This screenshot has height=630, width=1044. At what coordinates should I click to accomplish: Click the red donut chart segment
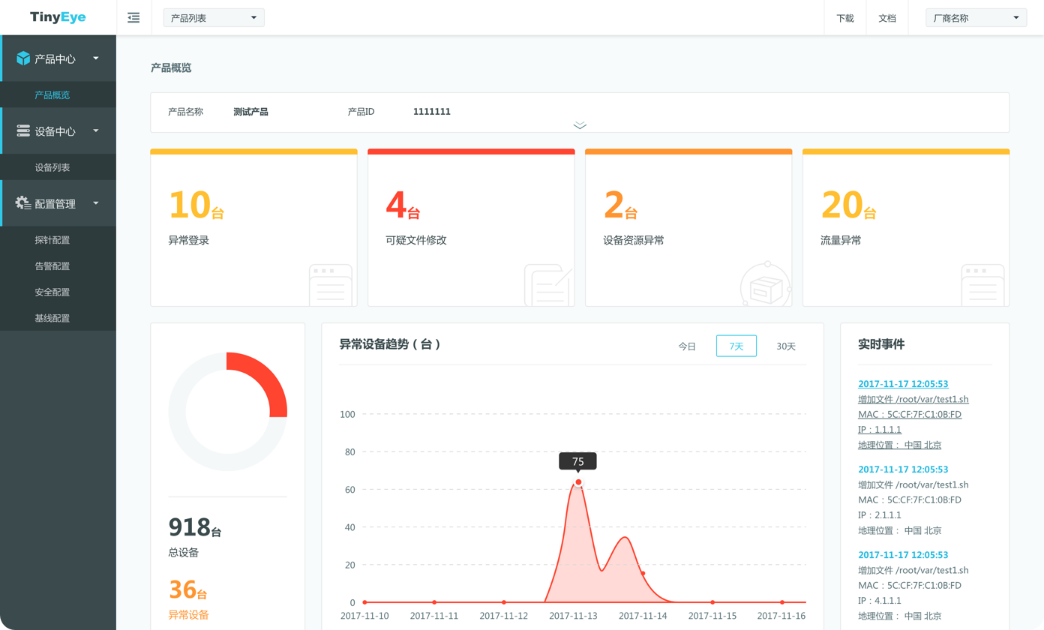pos(267,380)
